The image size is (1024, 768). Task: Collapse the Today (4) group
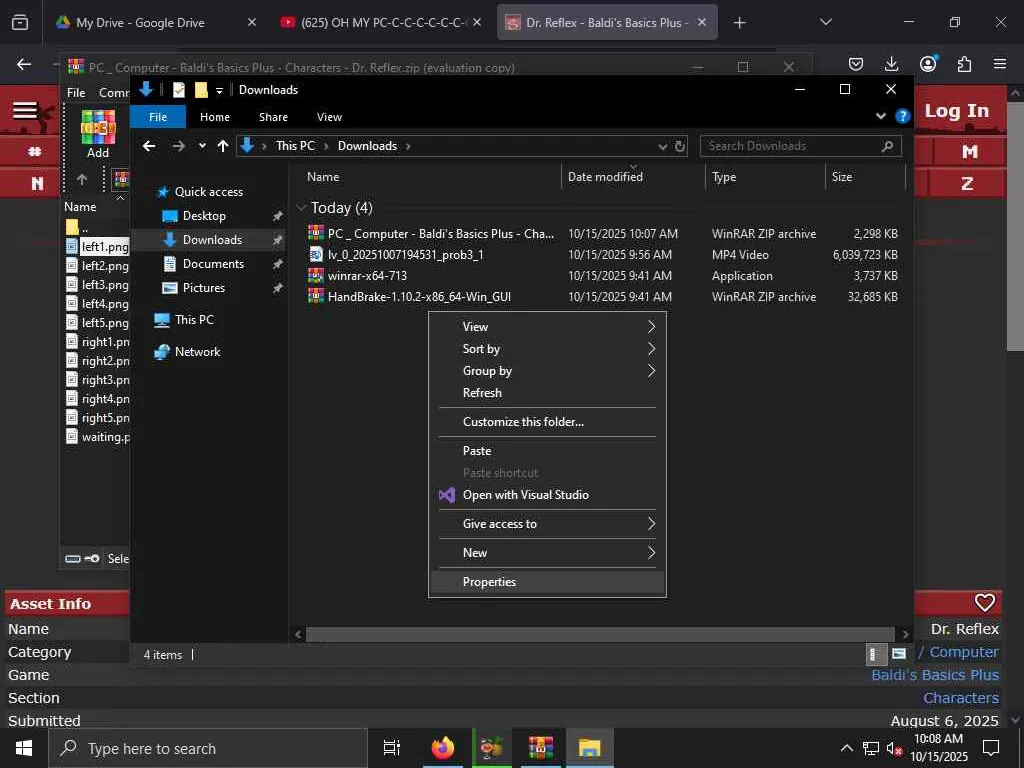[x=301, y=208]
